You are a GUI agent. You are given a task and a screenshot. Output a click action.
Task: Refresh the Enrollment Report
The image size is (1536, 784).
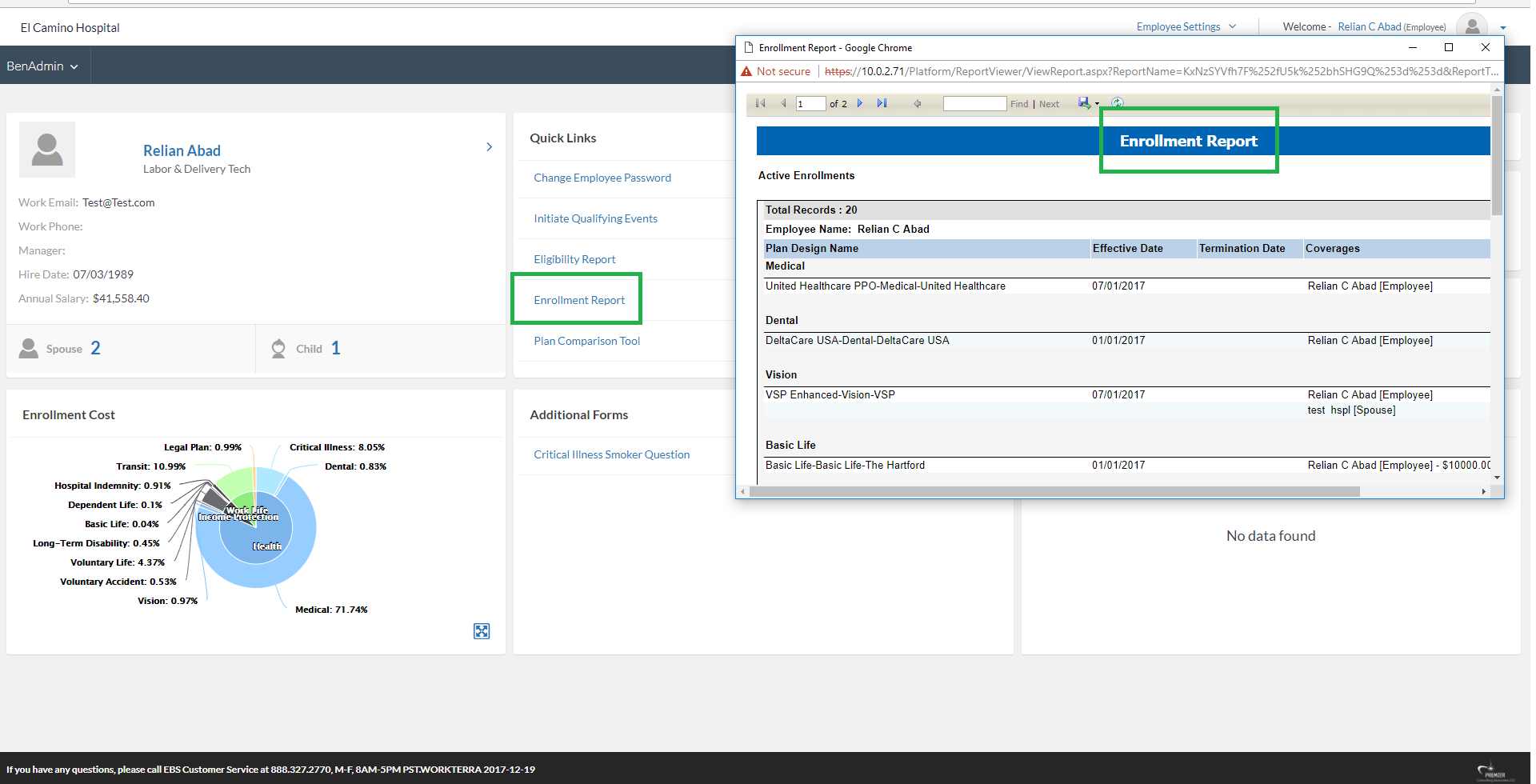(1118, 103)
